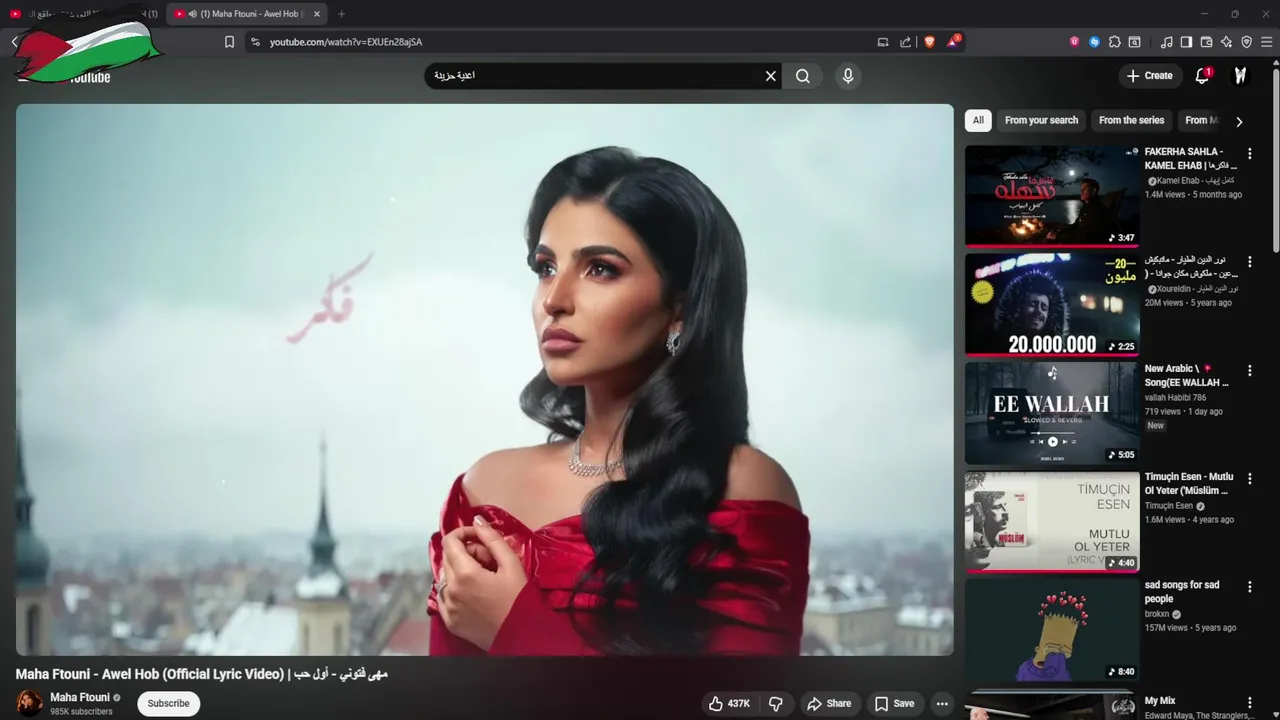
Task: Open the 'sad songs for sad people' title
Action: pos(1182,592)
